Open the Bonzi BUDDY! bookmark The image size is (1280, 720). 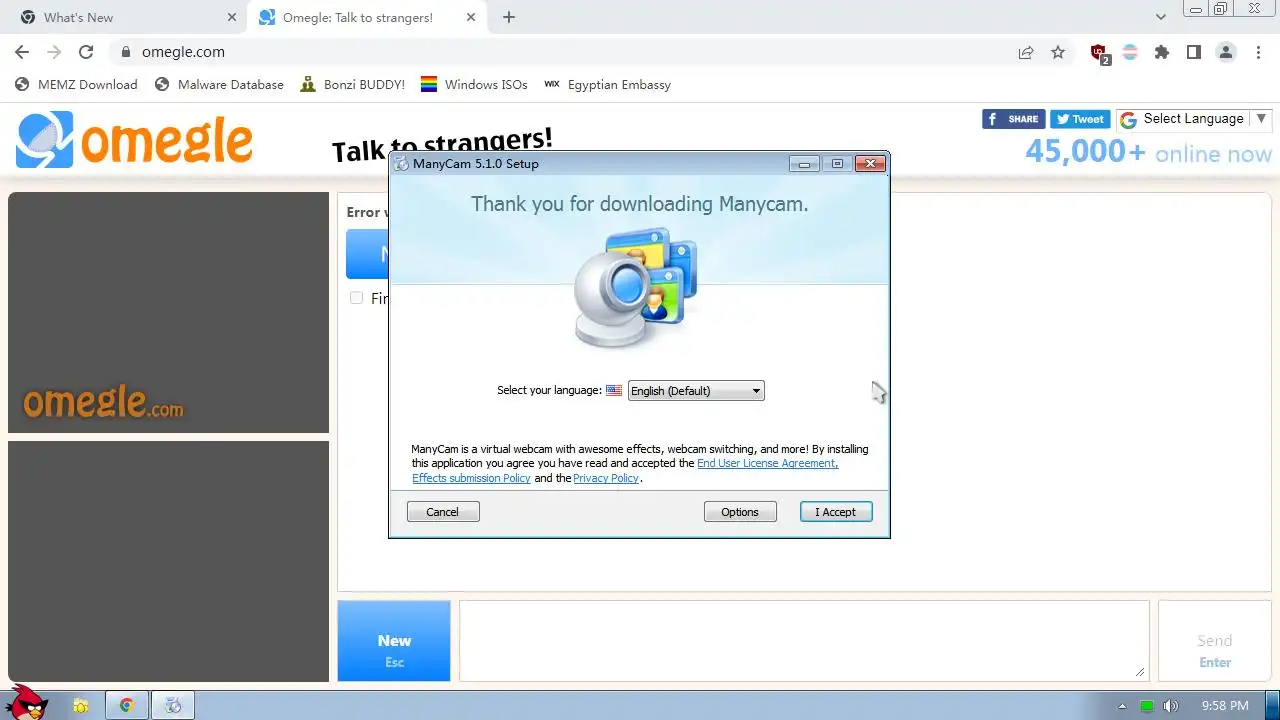point(352,85)
